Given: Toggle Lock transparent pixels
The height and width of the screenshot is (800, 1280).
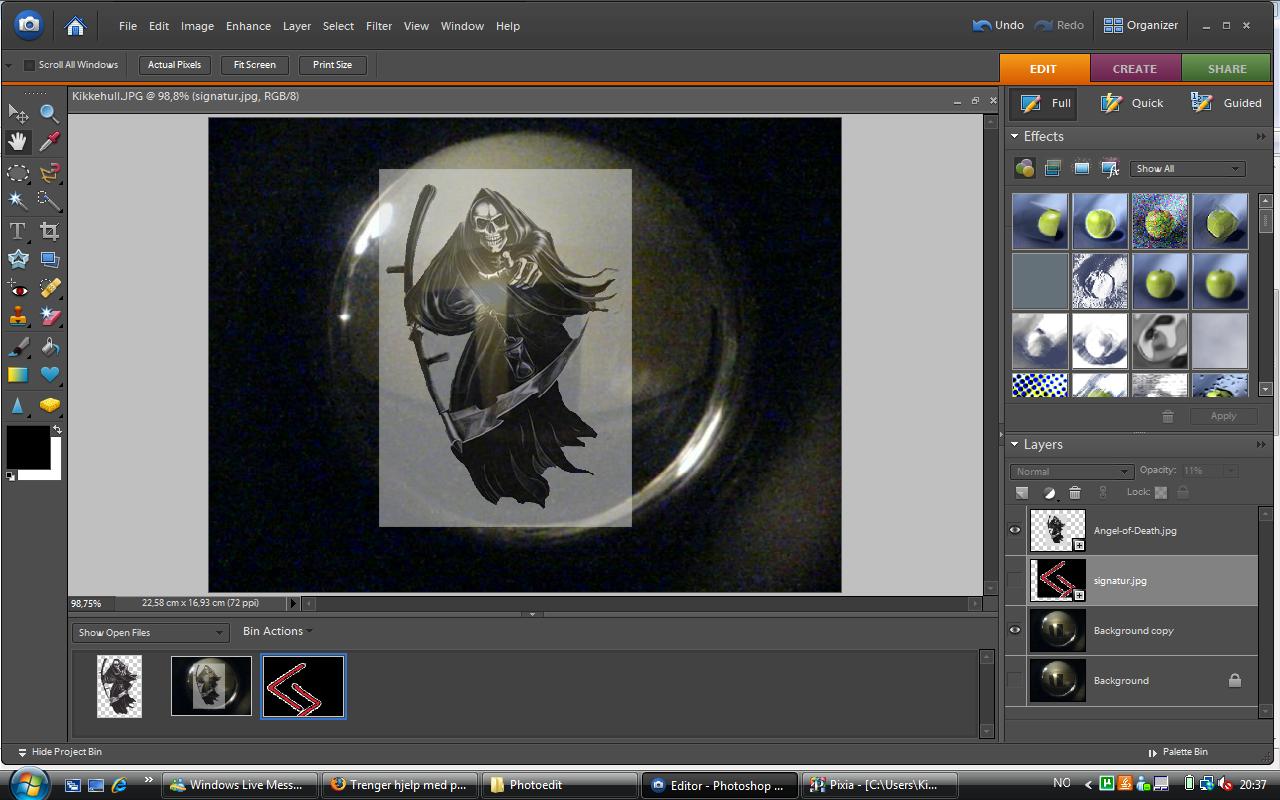Looking at the screenshot, I should coord(1161,492).
